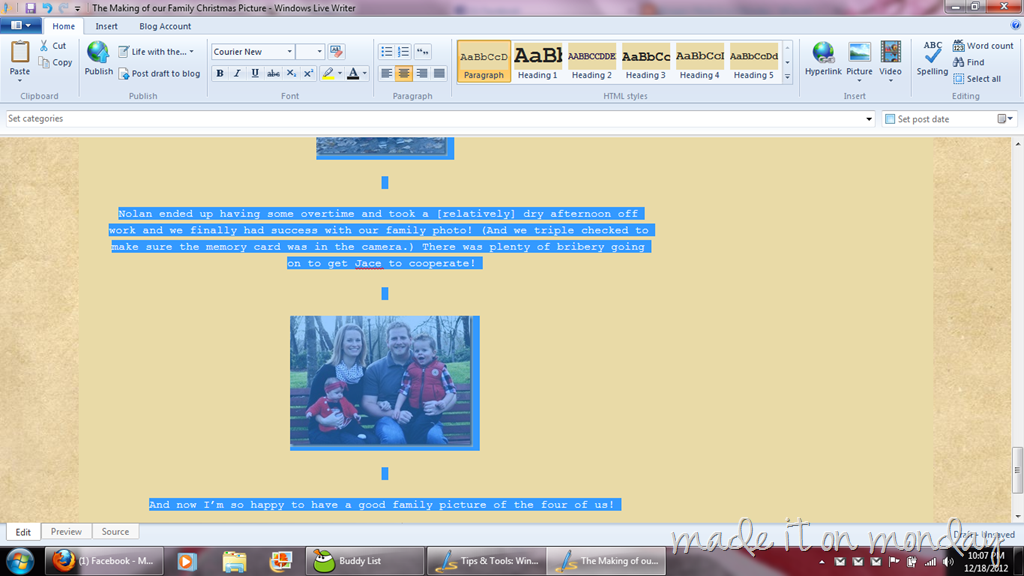Viewport: 1024px width, 576px height.
Task: Toggle bold formatting
Action: (220, 73)
